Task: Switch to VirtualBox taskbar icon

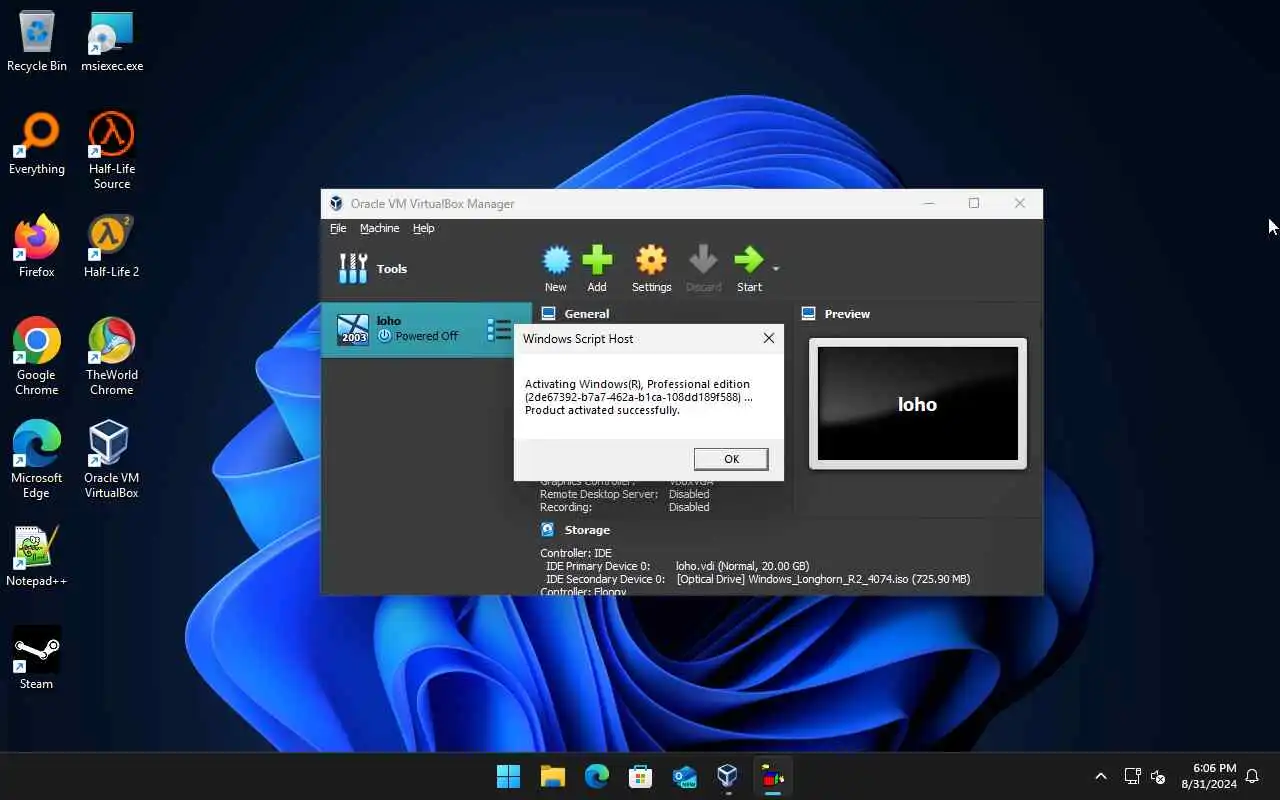Action: (x=728, y=776)
